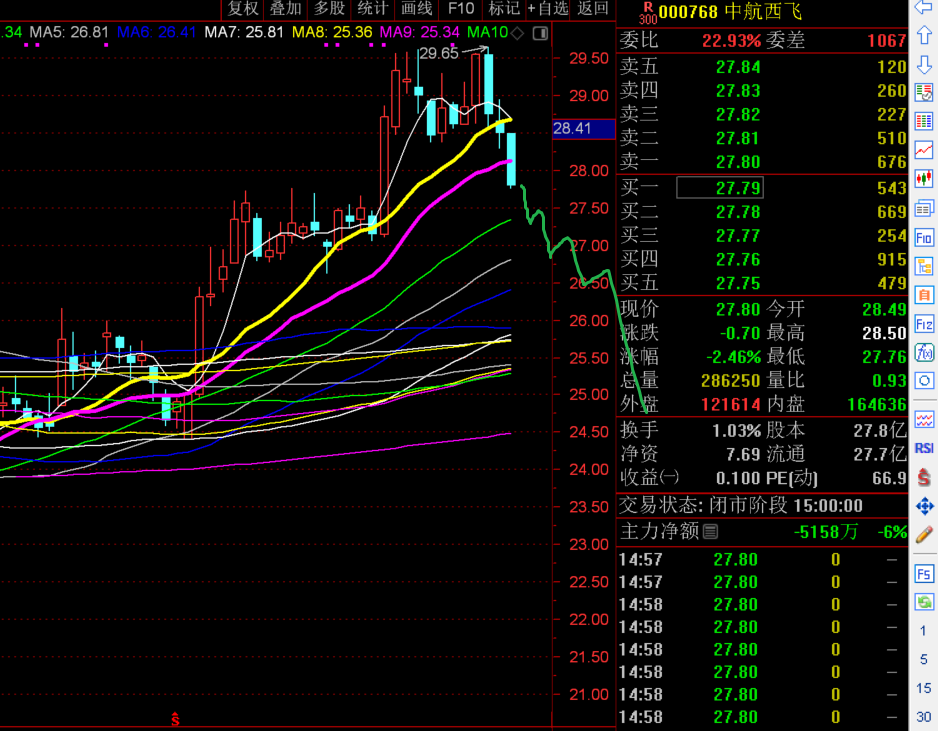The height and width of the screenshot is (731, 938).
Task: Open the f(x) formula icon
Action: click(x=924, y=352)
